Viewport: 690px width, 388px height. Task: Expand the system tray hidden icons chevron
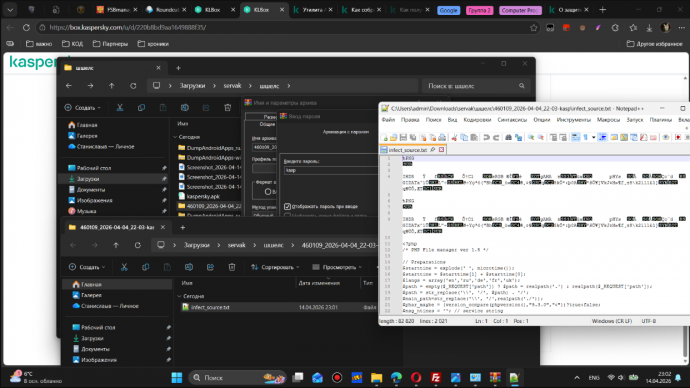[577, 377]
